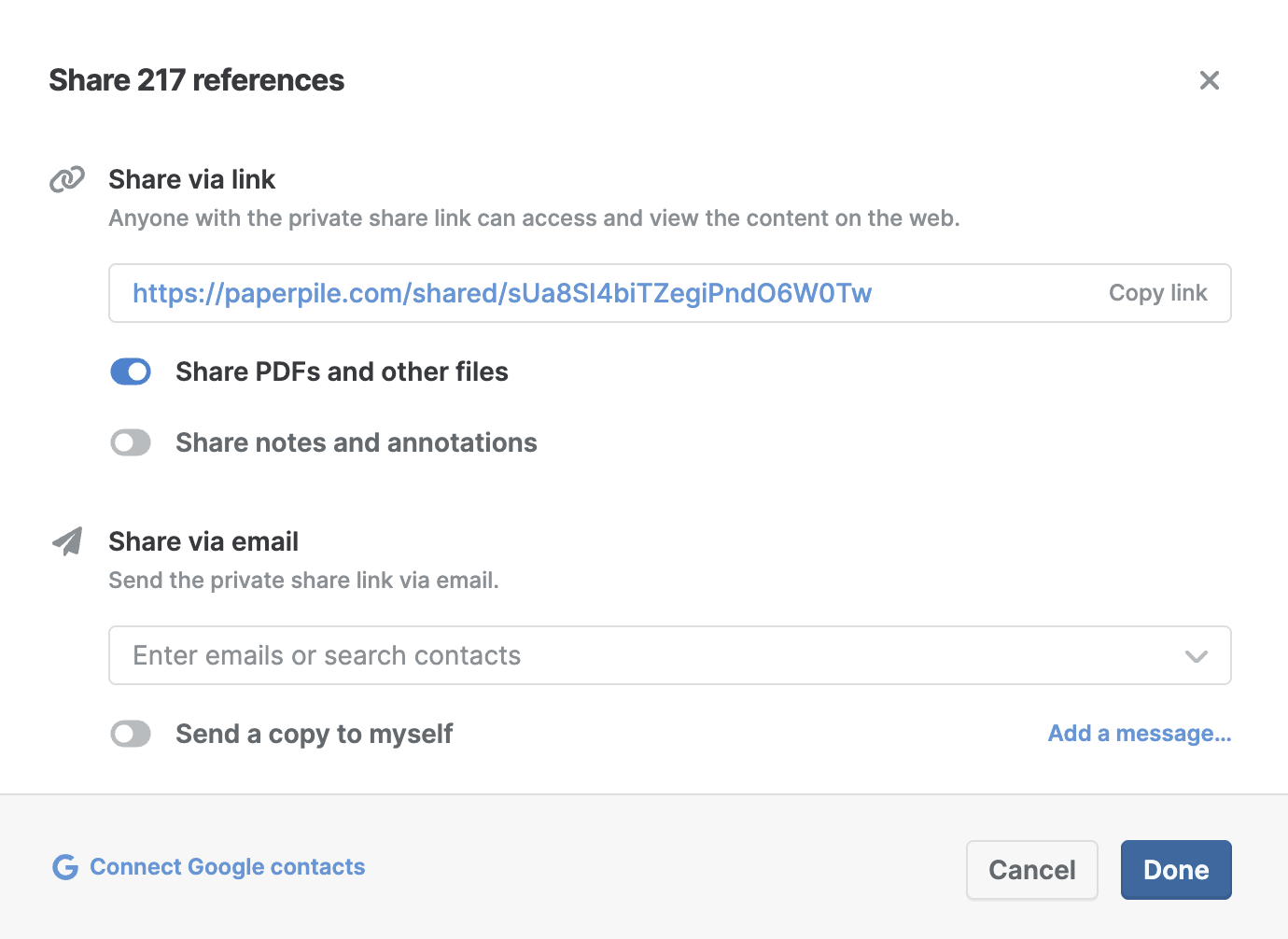Click the chain link icon beside Share via link
The image size is (1288, 939).
tap(67, 179)
